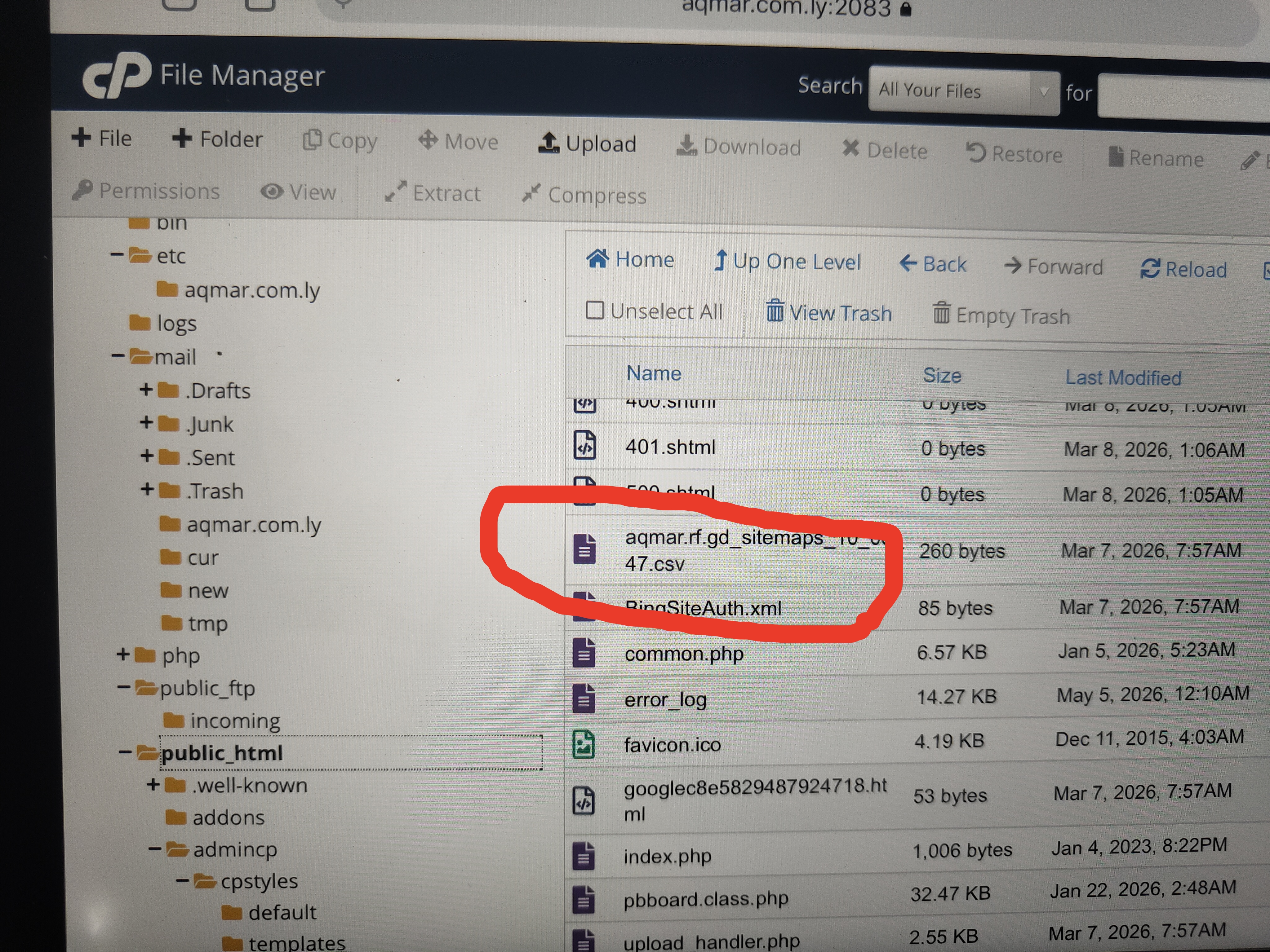This screenshot has height=952, width=1270.
Task: Click the Restore toolbar button
Action: [1014, 154]
